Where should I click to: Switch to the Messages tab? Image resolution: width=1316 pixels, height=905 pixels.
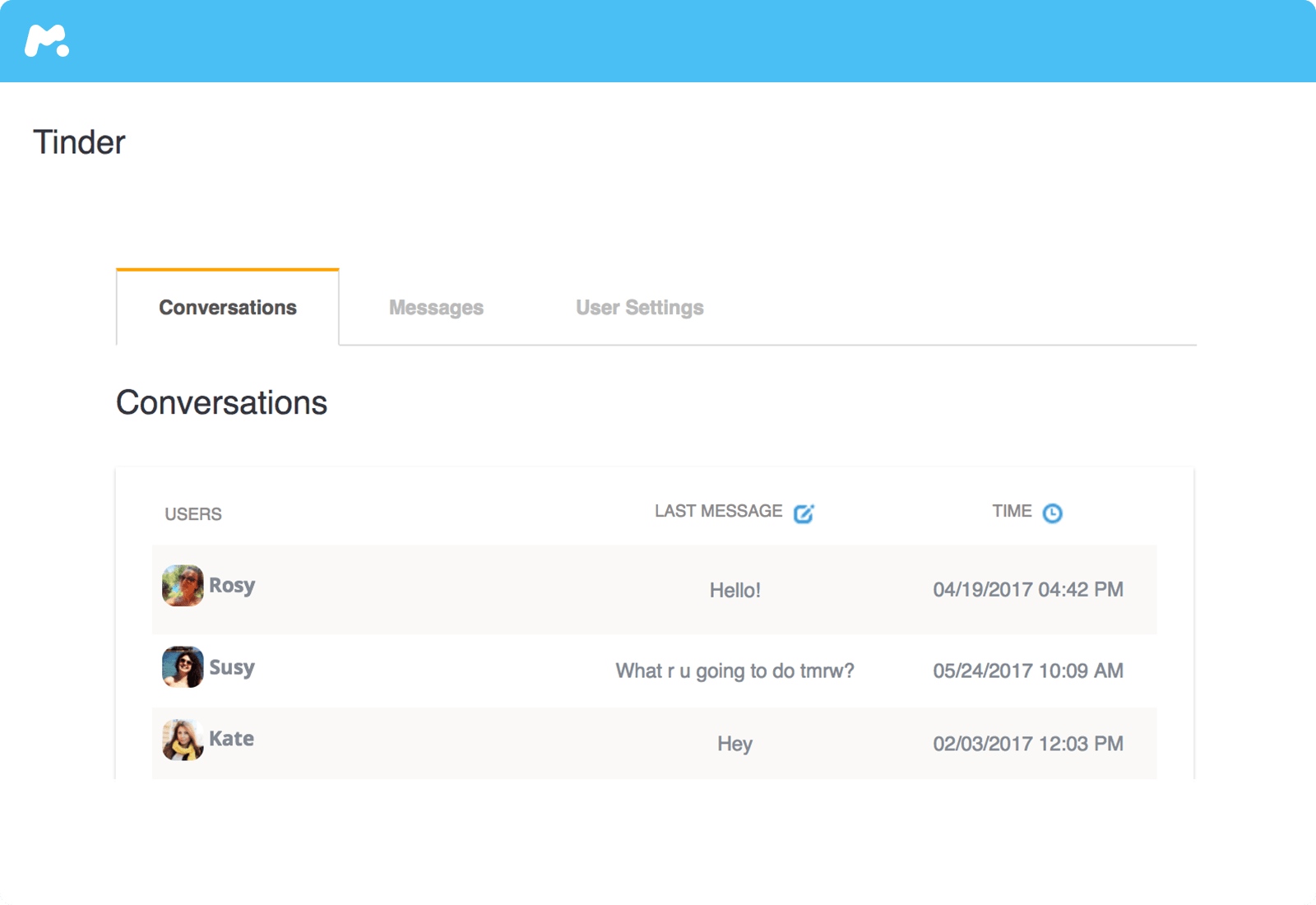coord(436,308)
